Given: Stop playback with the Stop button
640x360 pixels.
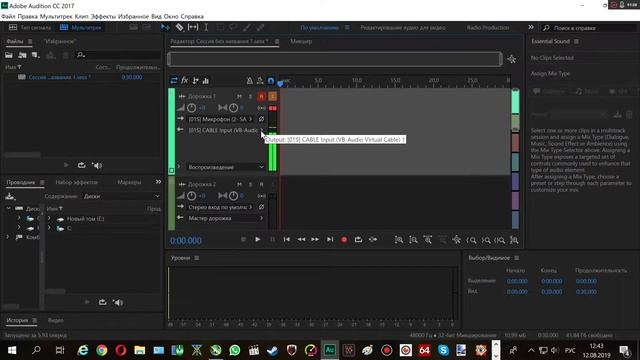Looking at the screenshot, I should [x=243, y=240].
